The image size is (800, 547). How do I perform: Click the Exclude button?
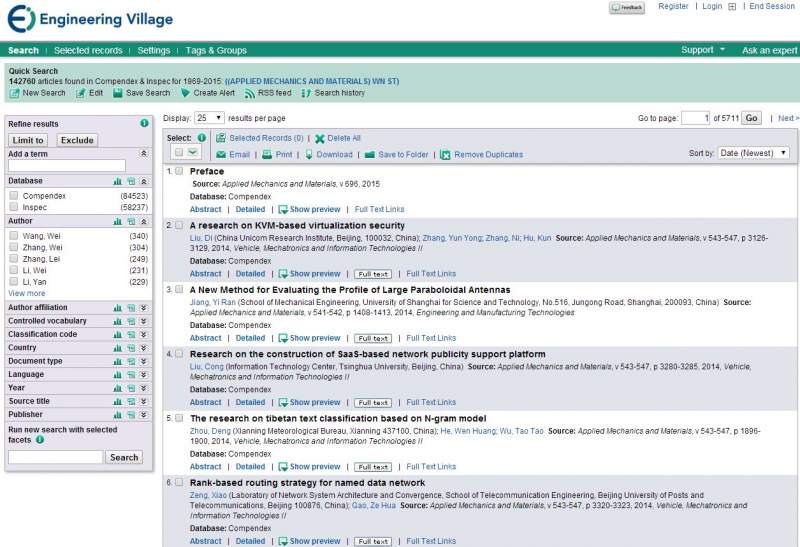(x=77, y=140)
